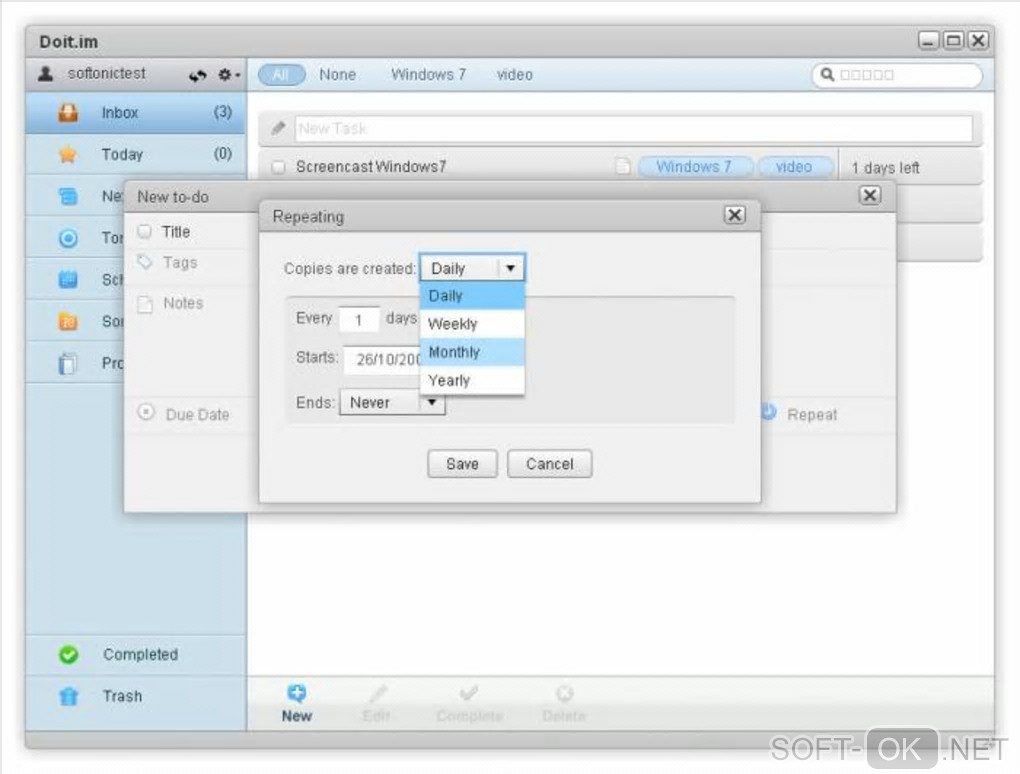Image resolution: width=1020 pixels, height=774 pixels.
Task: Select the None tag filter
Action: pos(338,75)
